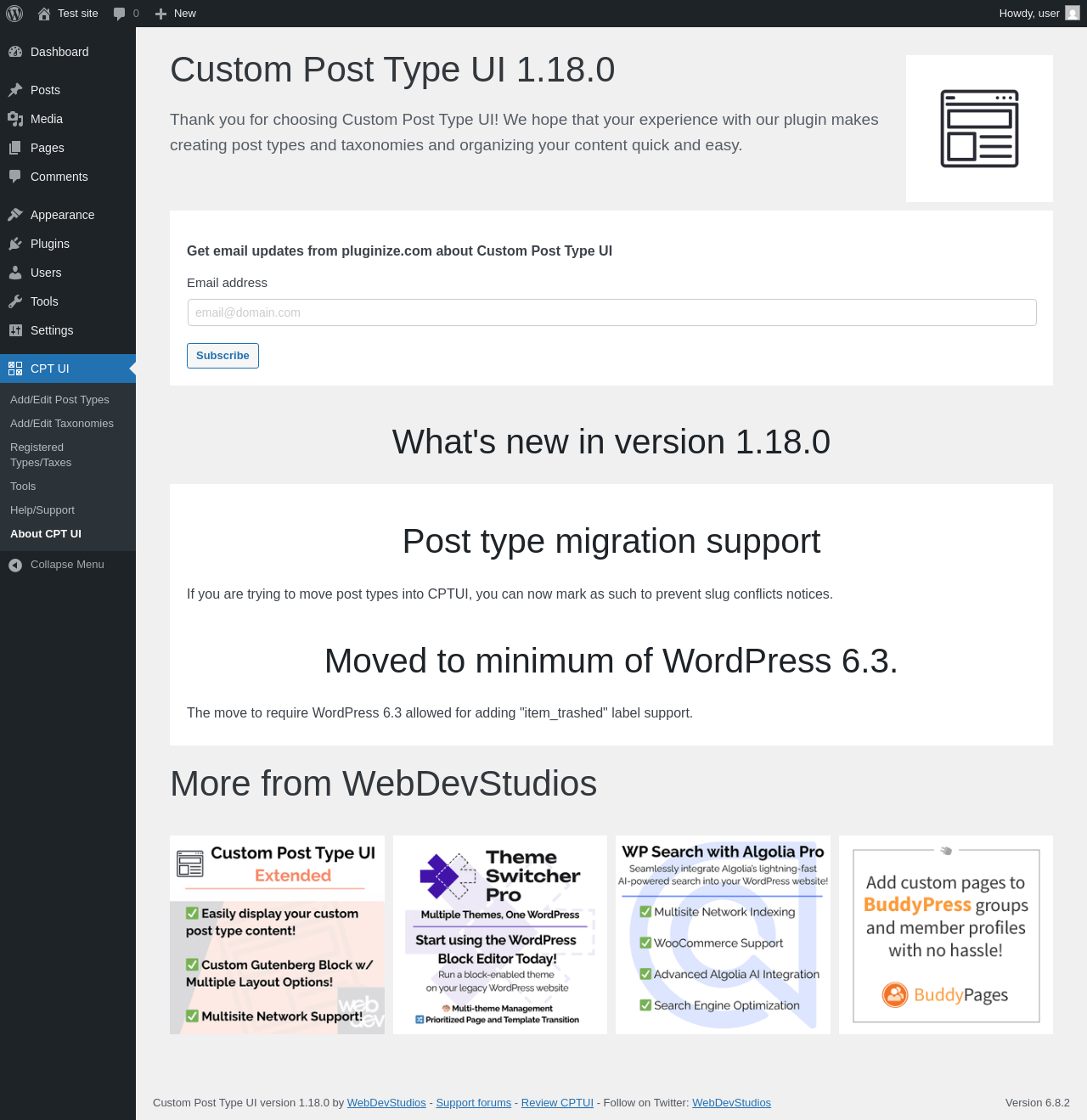
Task: Open Dashboard menu item
Action: pyautogui.click(x=59, y=52)
